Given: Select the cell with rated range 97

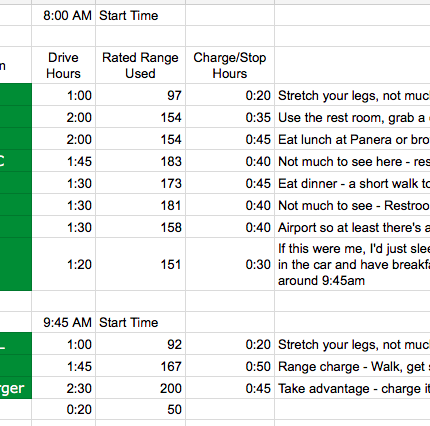Looking at the screenshot, I should click(140, 95).
